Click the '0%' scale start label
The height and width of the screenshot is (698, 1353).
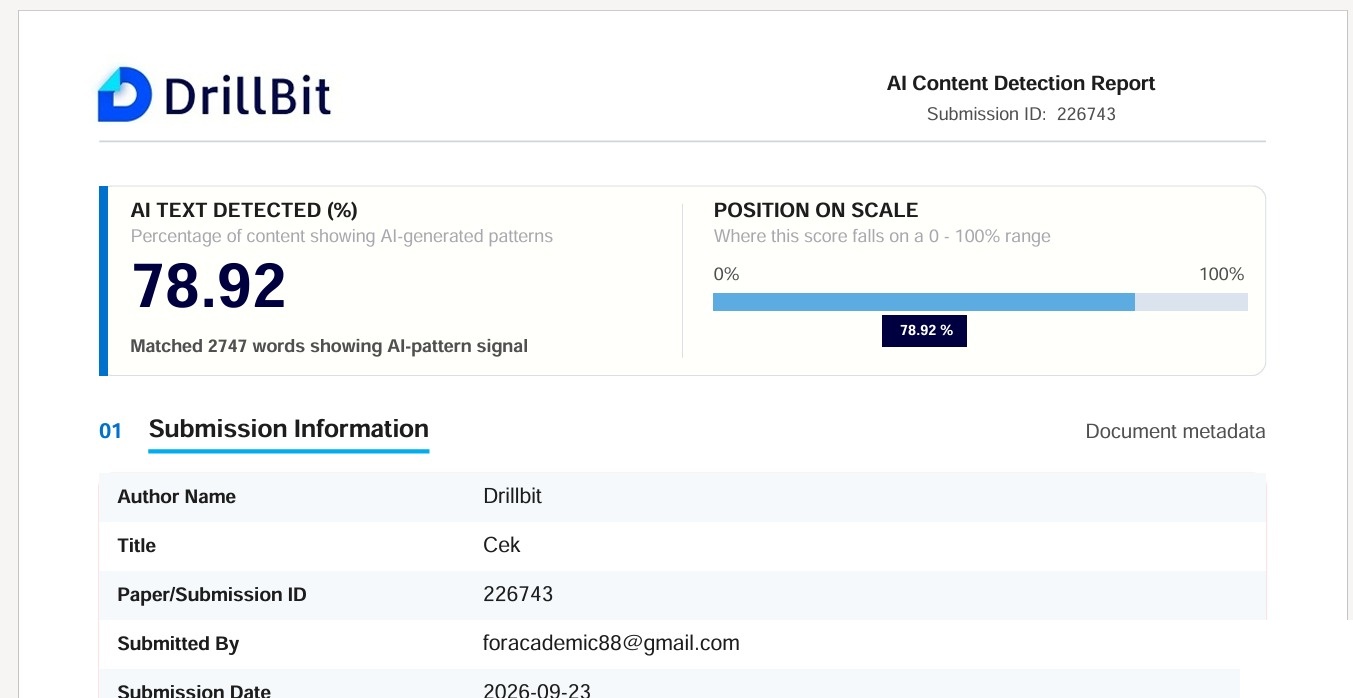[726, 274]
